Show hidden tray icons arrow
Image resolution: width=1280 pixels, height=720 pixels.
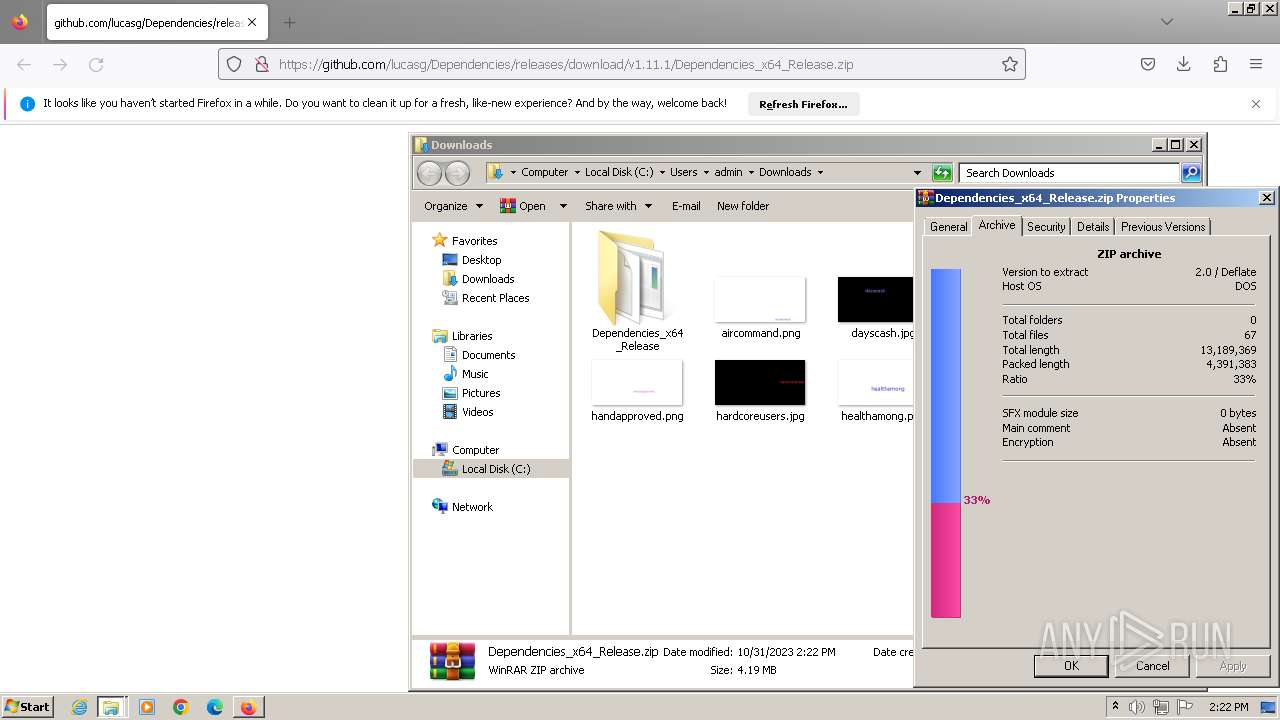(x=1115, y=706)
